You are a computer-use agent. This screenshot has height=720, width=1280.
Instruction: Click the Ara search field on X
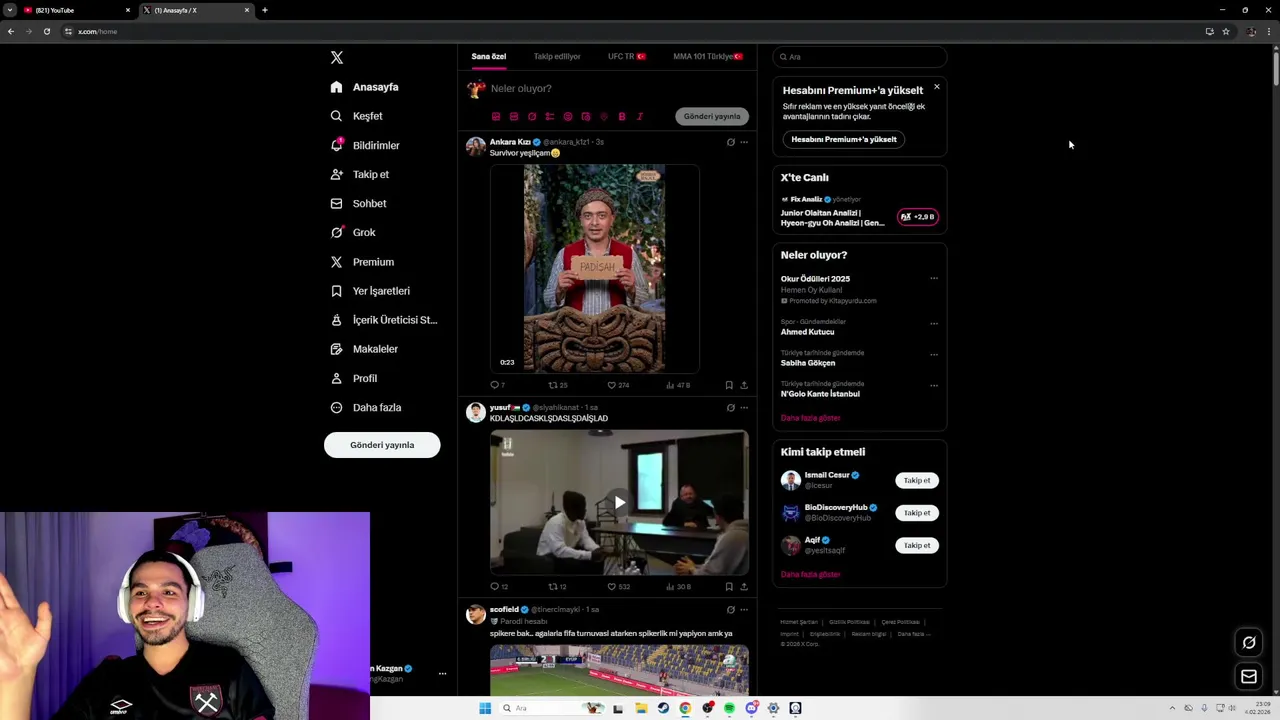click(x=860, y=57)
